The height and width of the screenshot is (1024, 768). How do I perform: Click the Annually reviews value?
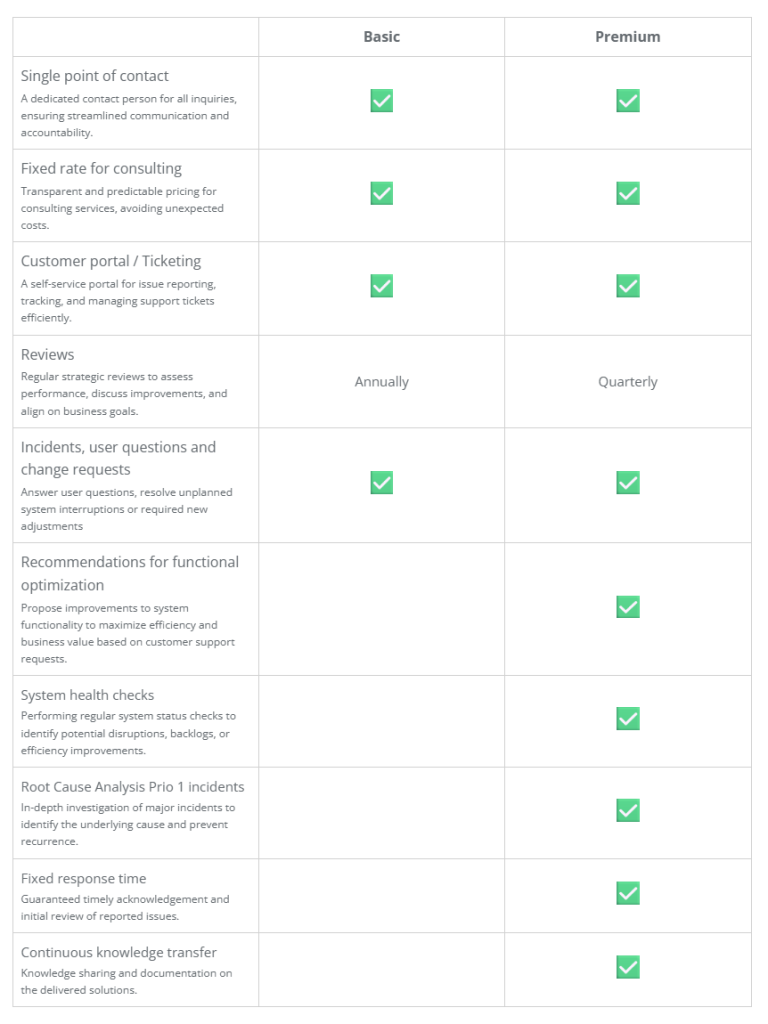pyautogui.click(x=381, y=382)
